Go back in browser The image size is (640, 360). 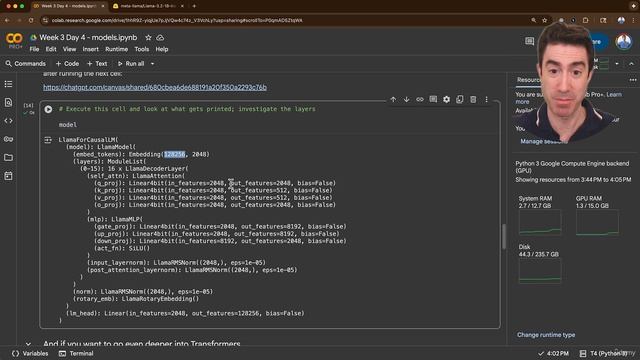(7, 20)
